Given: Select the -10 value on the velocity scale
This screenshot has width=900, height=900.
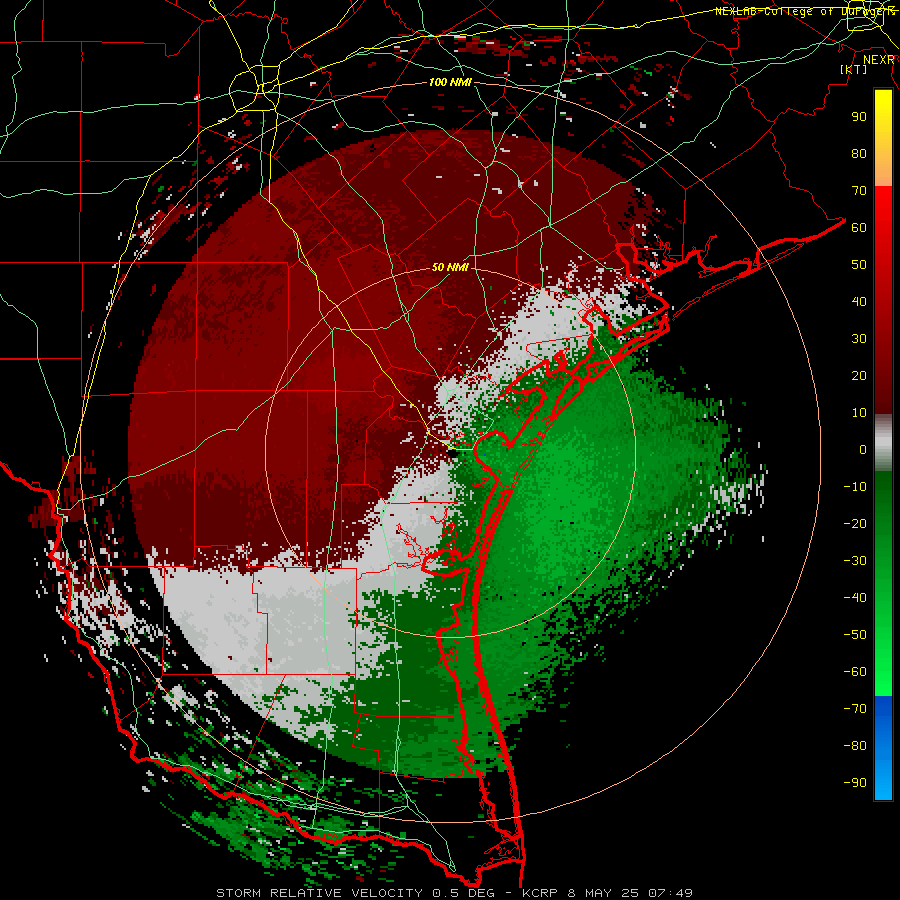Looking at the screenshot, I should pos(855,487).
